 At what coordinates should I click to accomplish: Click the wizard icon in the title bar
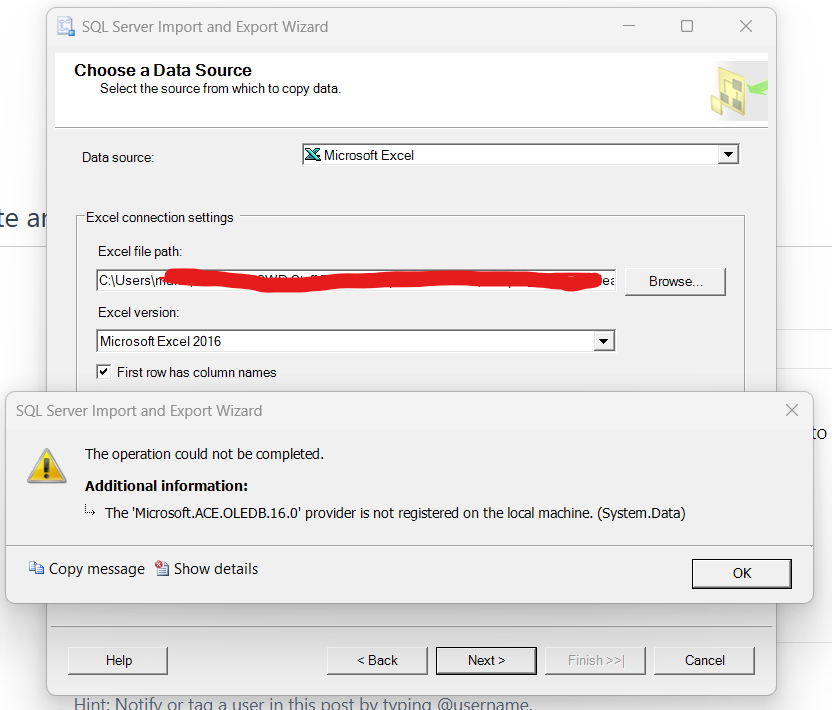point(64,26)
